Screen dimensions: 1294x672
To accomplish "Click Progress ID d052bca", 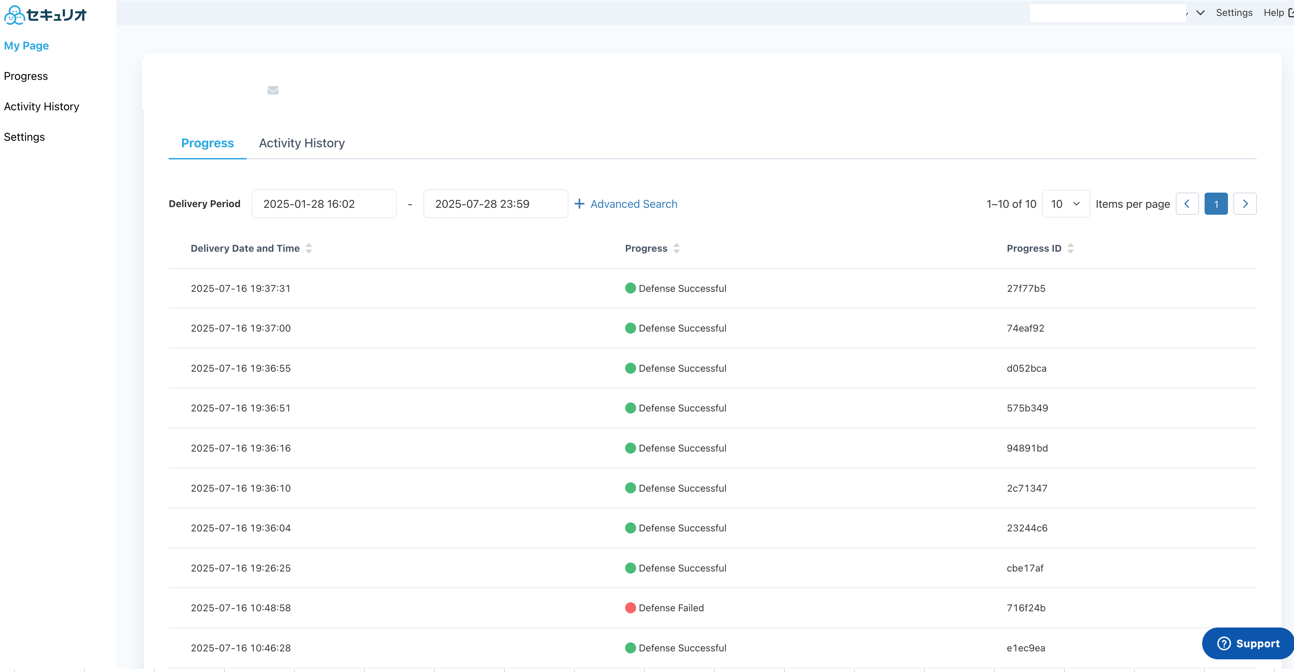I will click(x=1027, y=368).
